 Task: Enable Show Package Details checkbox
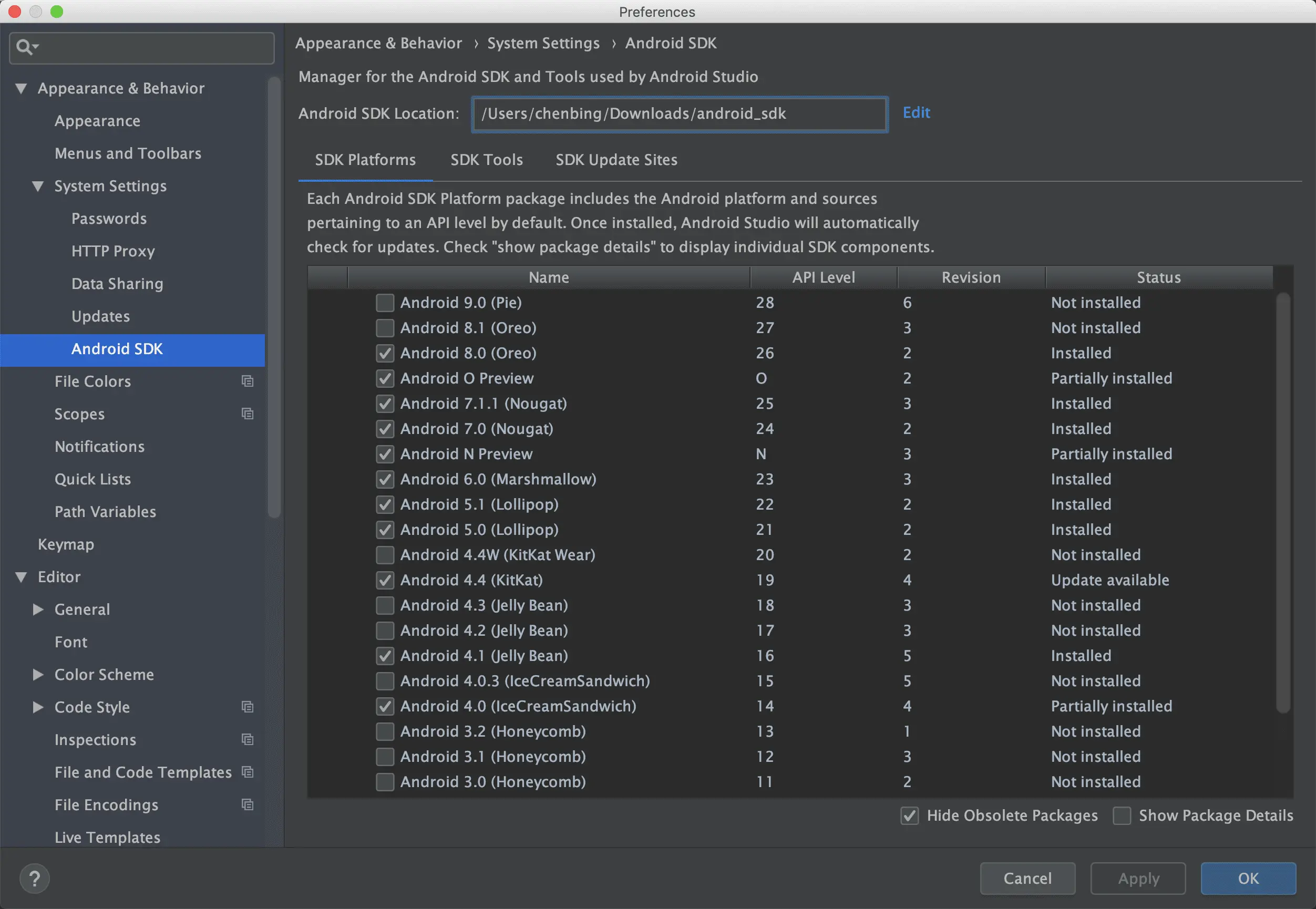(1122, 815)
